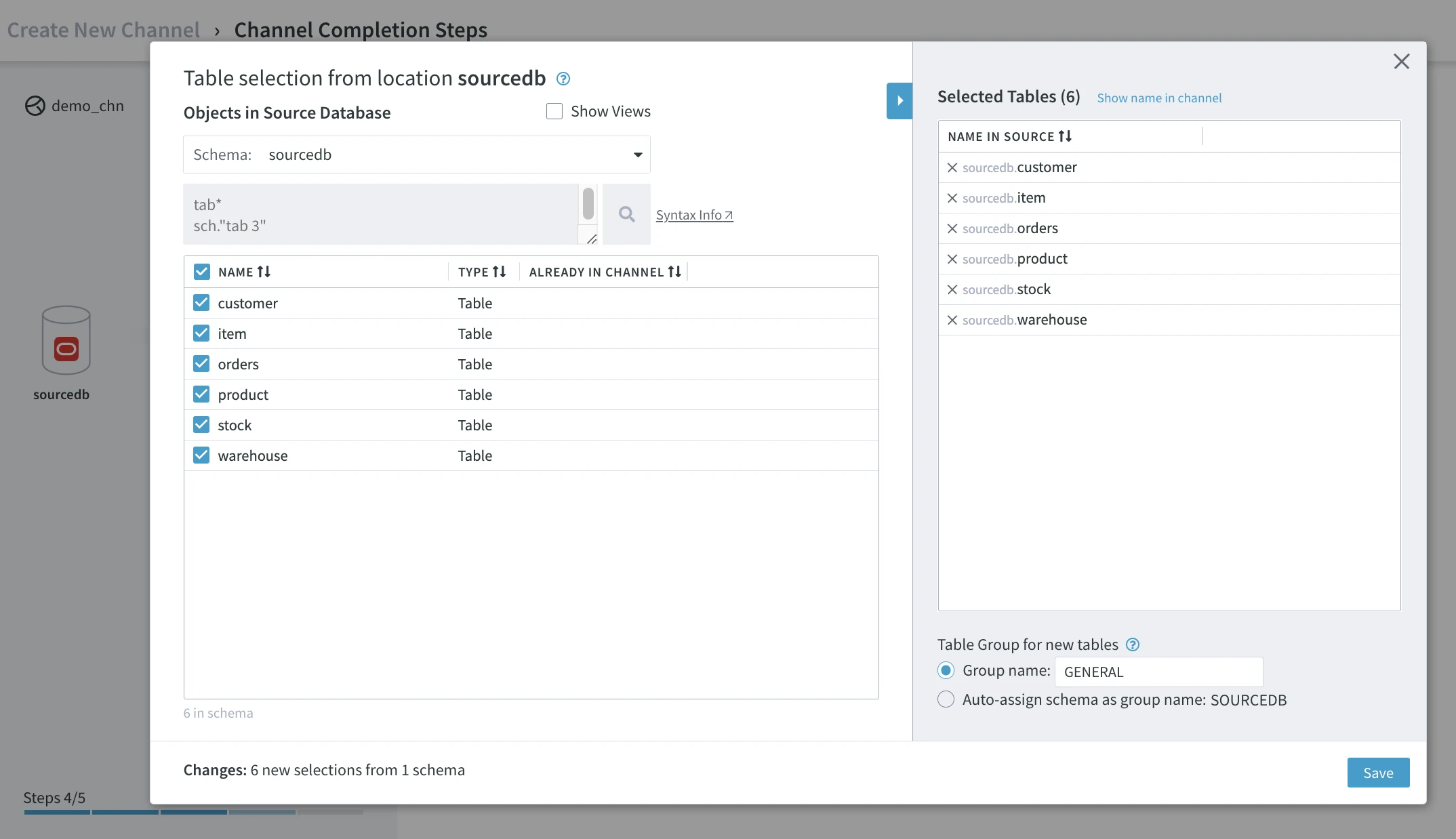Remove sourcedb.warehouse from selected list
The height and width of the screenshot is (839, 1456).
click(952, 320)
